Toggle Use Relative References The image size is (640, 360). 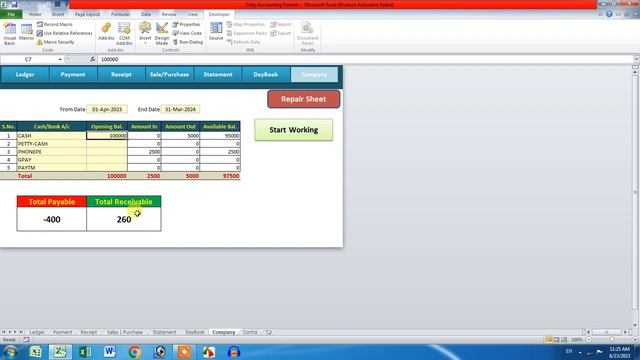(x=64, y=33)
